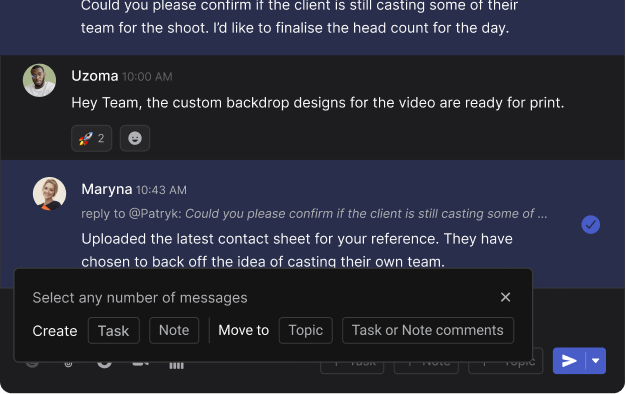The height and width of the screenshot is (394, 626).
Task: Move messages to Task or Note comments
Action: (428, 331)
